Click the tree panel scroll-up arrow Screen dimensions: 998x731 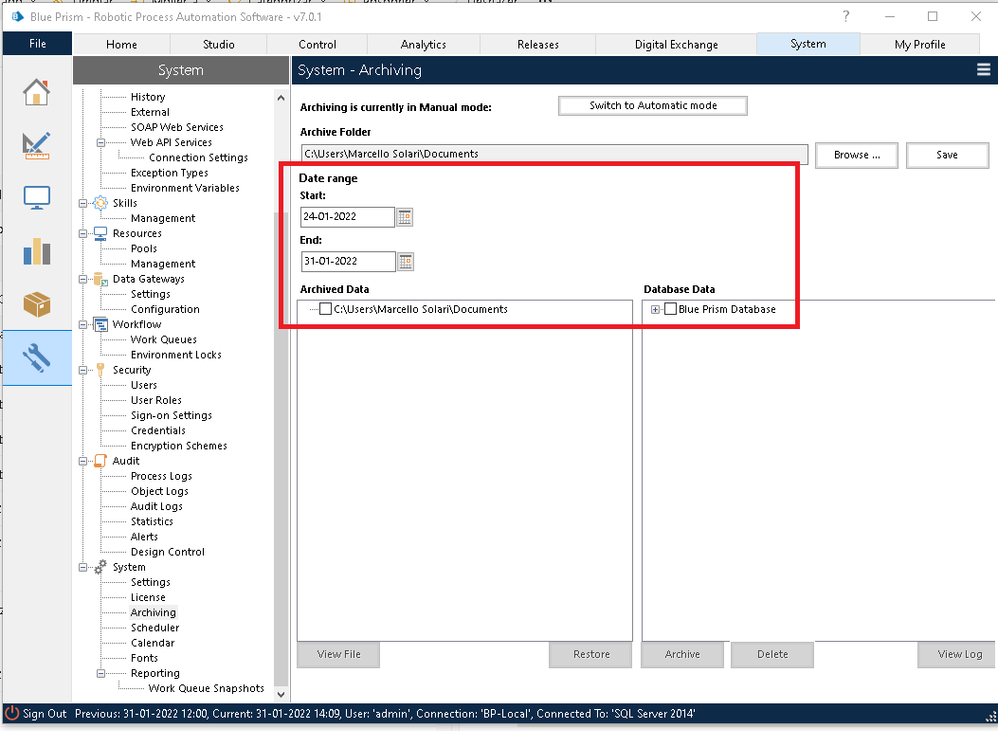[281, 98]
